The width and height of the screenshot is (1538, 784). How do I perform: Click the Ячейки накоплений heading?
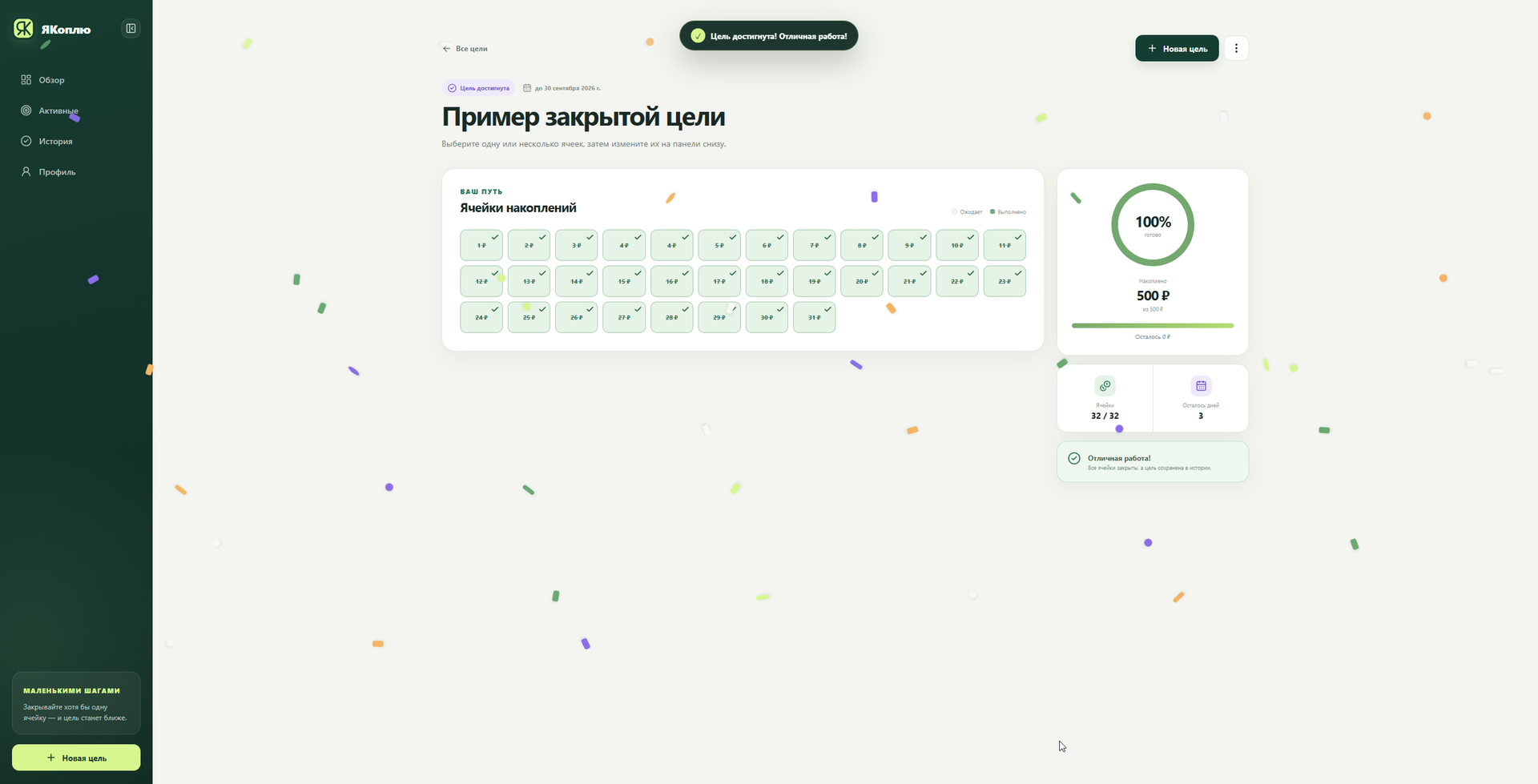click(518, 208)
